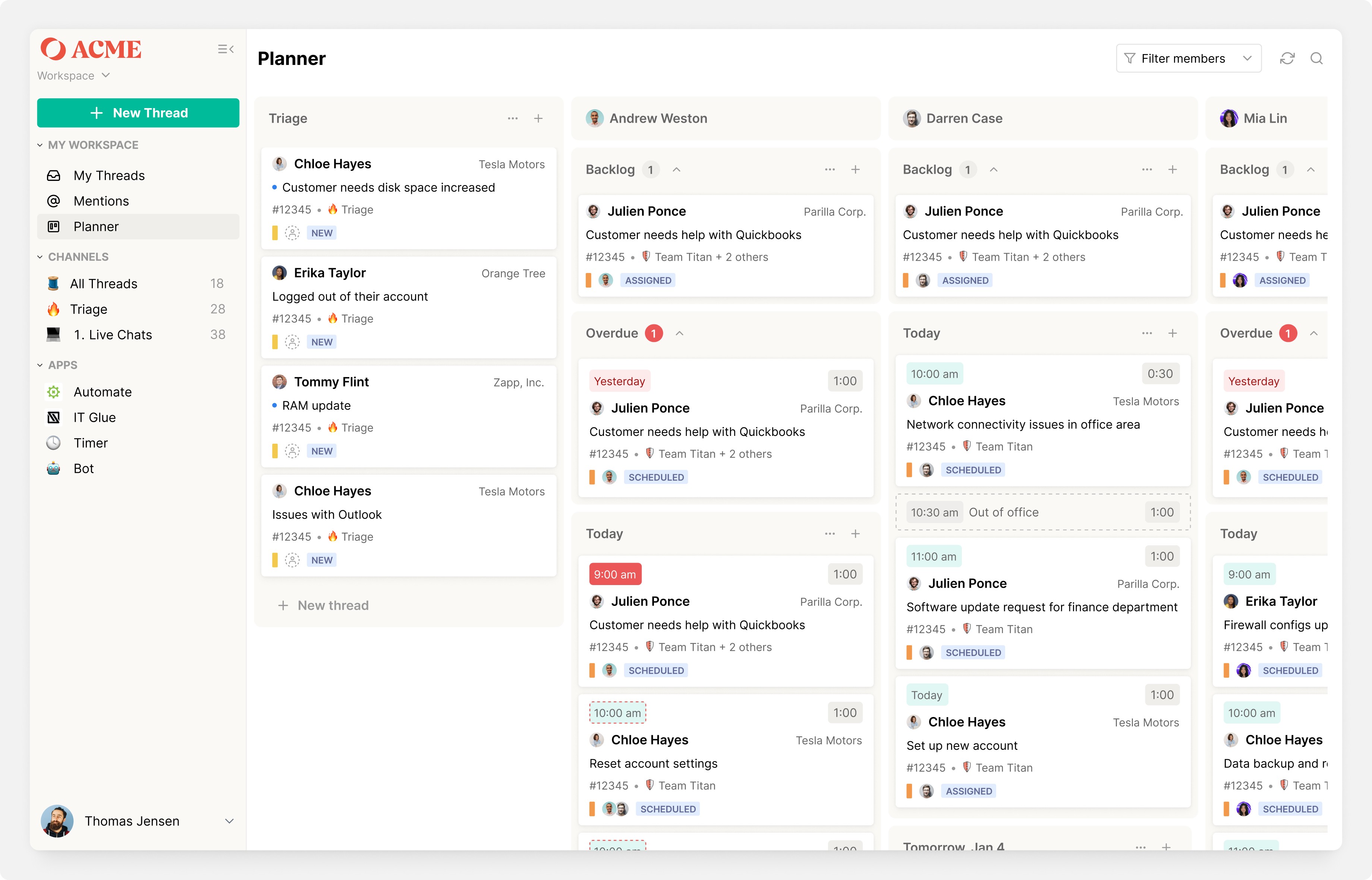The image size is (1372, 880).
Task: Collapse the MY WORKSPACE section
Action: pyautogui.click(x=40, y=145)
